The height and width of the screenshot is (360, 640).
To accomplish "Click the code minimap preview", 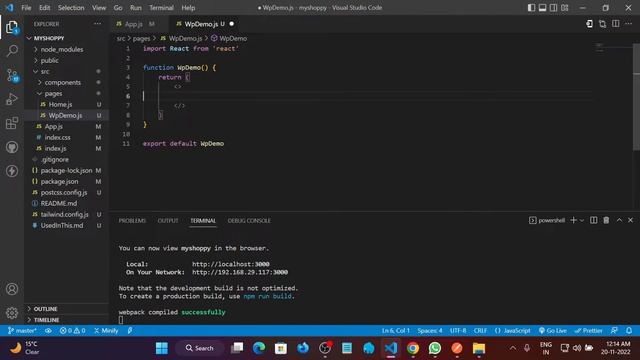I will point(600,47).
